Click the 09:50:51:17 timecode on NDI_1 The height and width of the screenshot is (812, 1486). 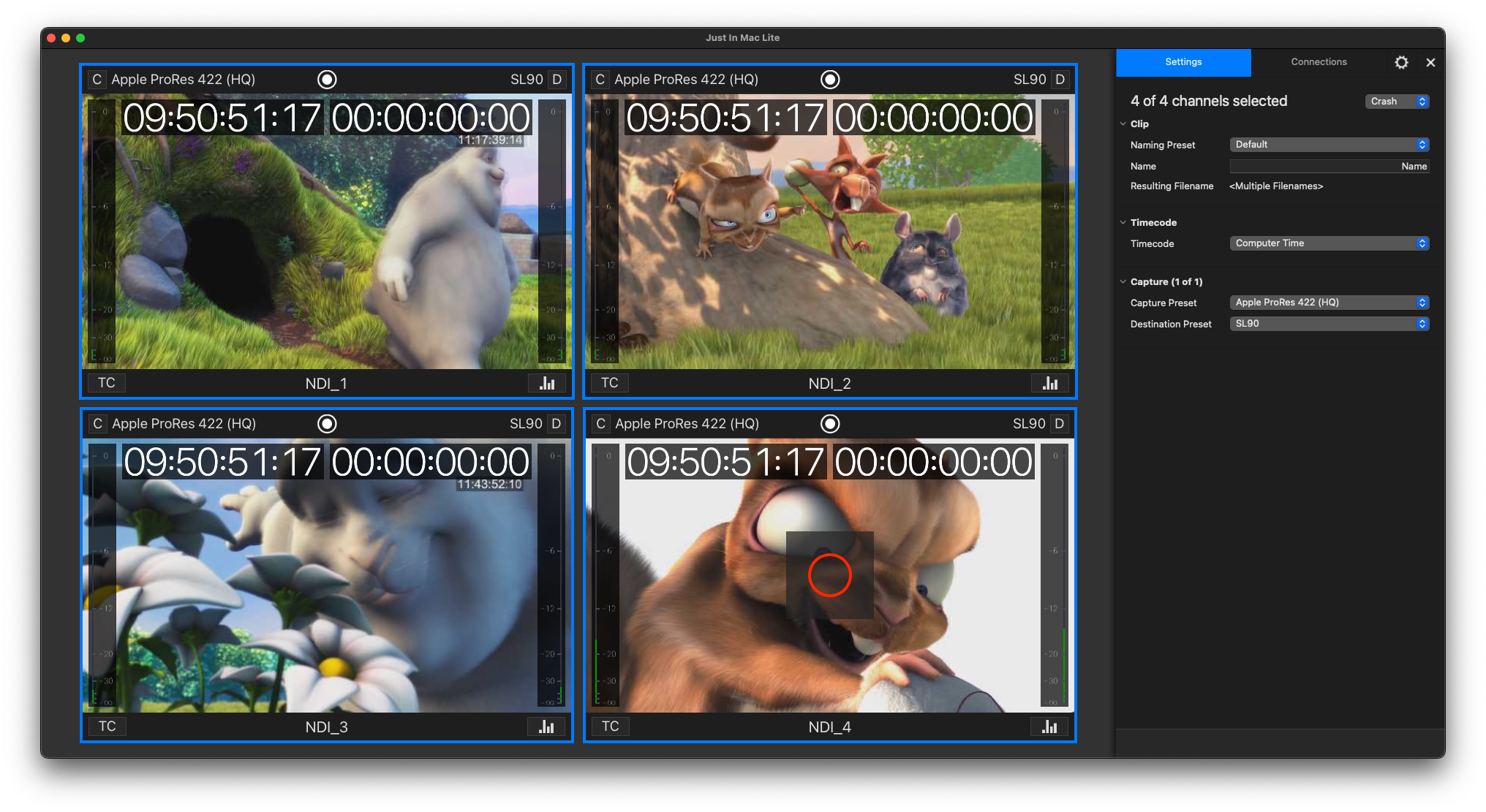coord(222,118)
